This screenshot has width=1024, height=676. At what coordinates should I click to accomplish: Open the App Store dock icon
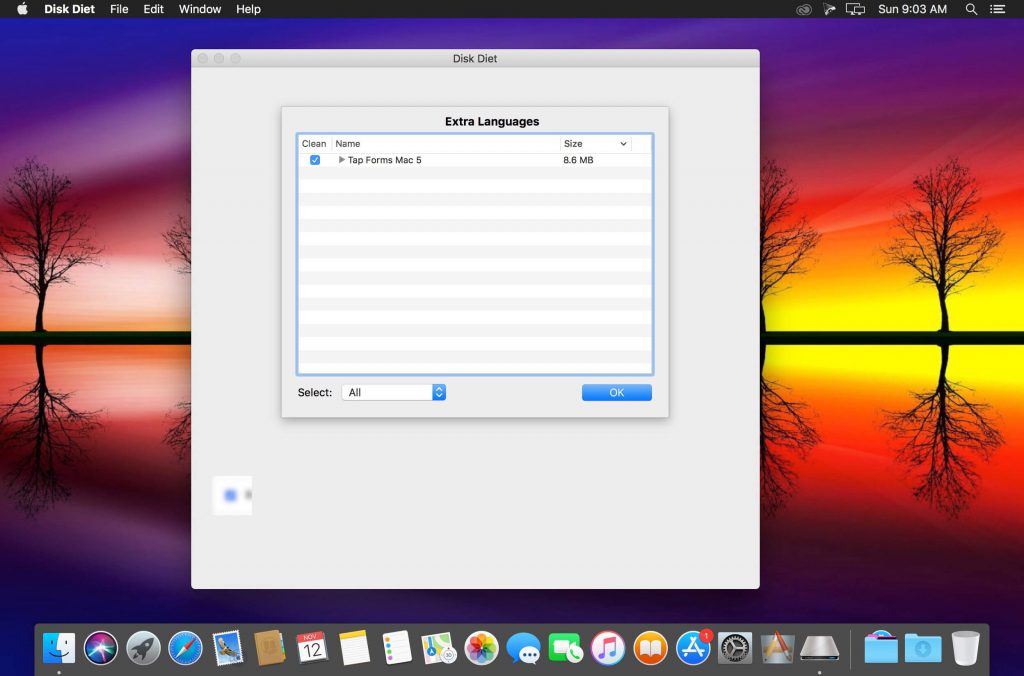[x=693, y=648]
